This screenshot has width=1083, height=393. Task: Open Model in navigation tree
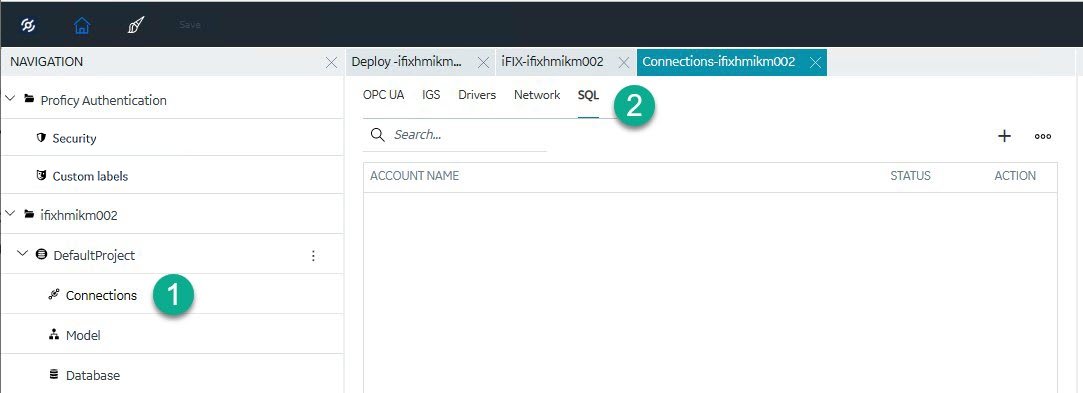point(83,336)
